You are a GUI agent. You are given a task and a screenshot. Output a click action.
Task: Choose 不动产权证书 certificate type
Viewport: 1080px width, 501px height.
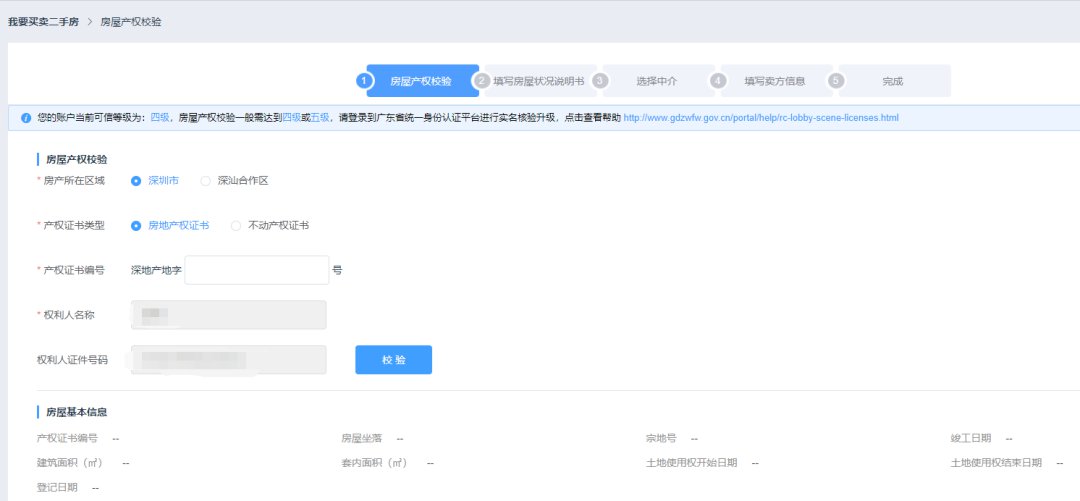tap(236, 226)
